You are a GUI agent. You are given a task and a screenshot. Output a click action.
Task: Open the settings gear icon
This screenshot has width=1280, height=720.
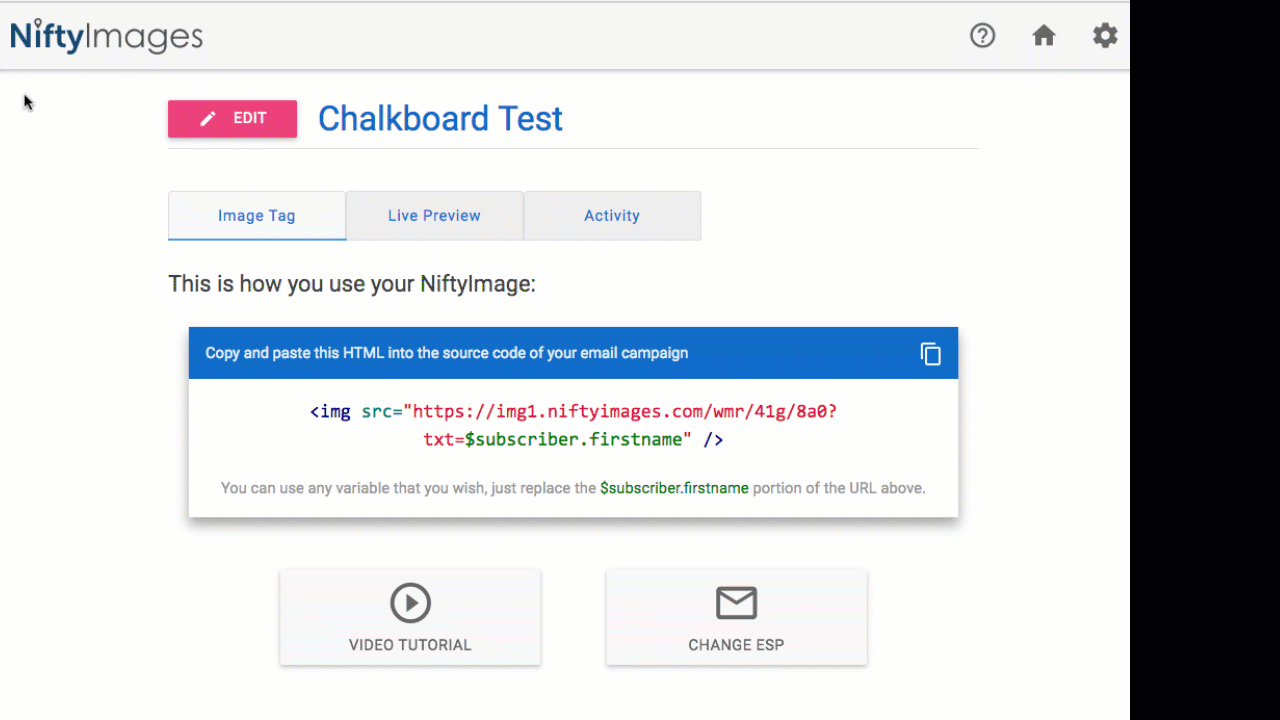coord(1105,36)
